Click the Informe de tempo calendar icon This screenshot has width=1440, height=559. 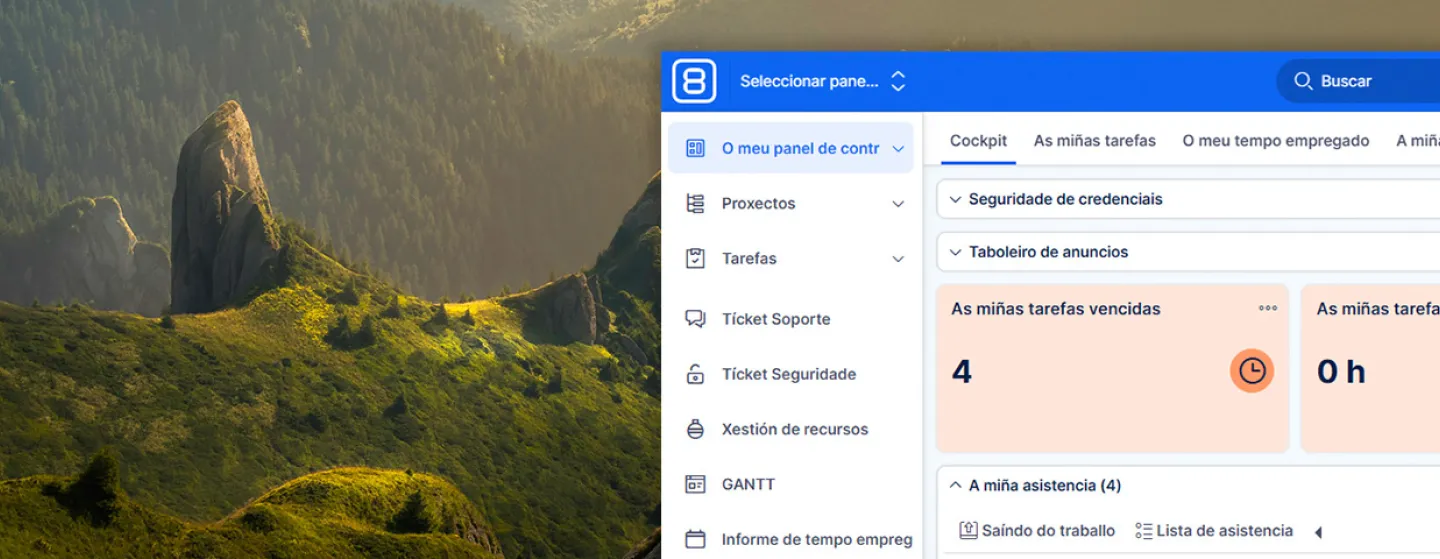(x=695, y=539)
